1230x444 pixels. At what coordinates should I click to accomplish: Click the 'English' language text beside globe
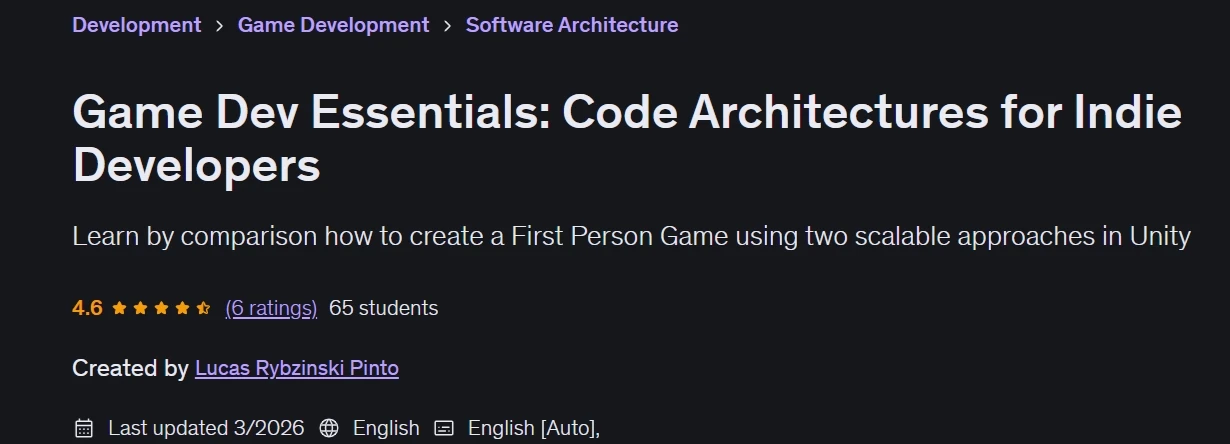coord(386,428)
